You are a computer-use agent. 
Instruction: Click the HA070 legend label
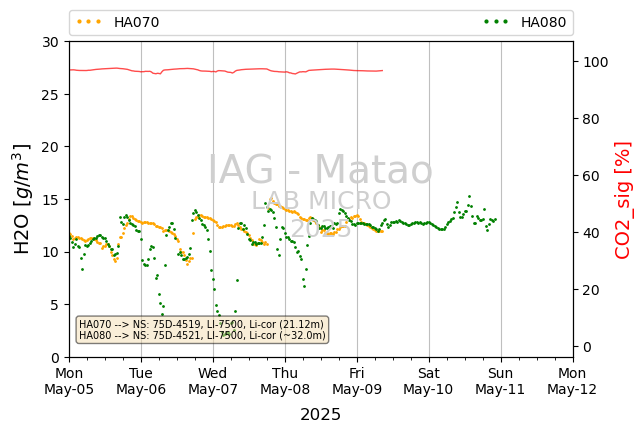pyautogui.click(x=136, y=22)
